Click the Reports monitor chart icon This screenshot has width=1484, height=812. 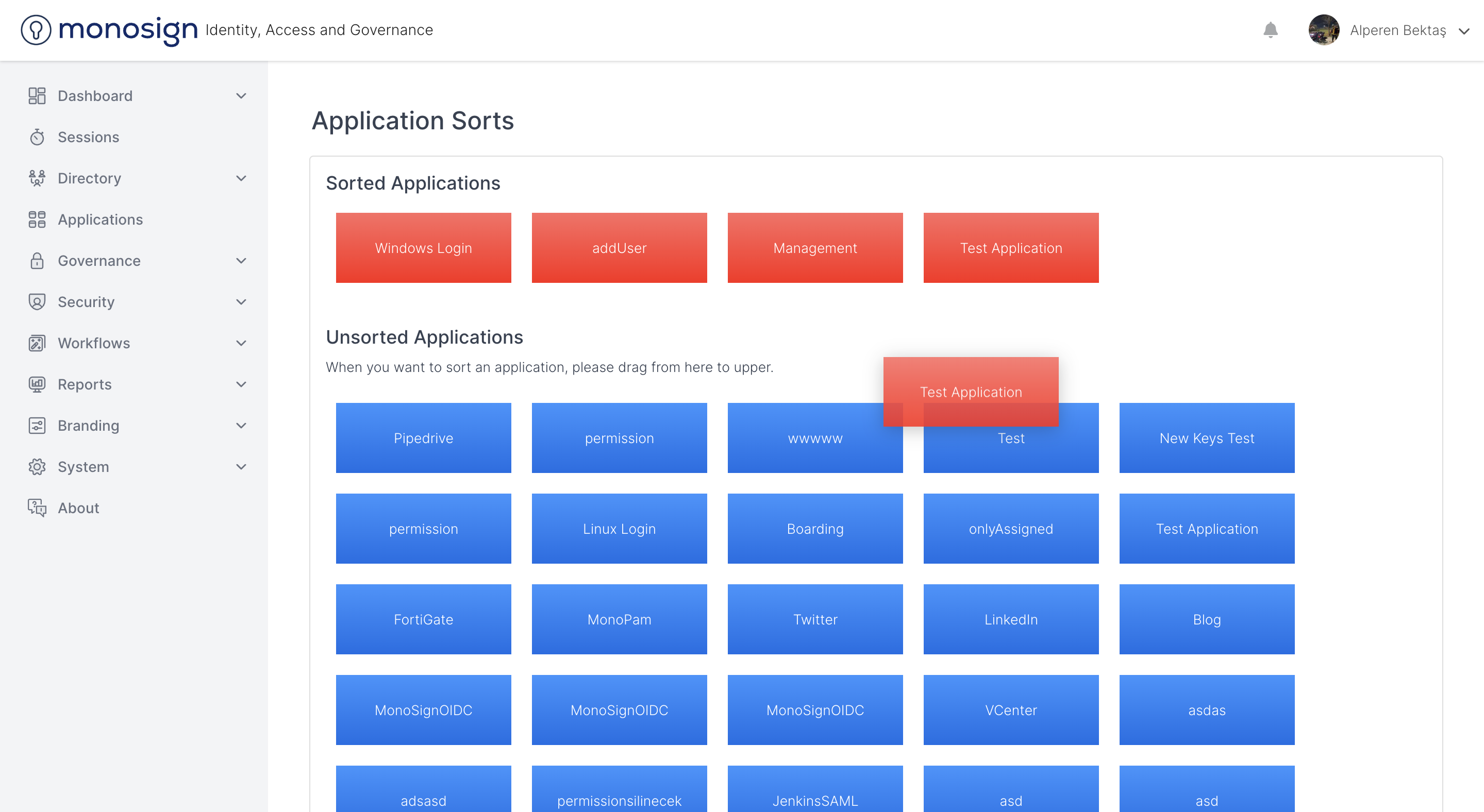point(37,384)
